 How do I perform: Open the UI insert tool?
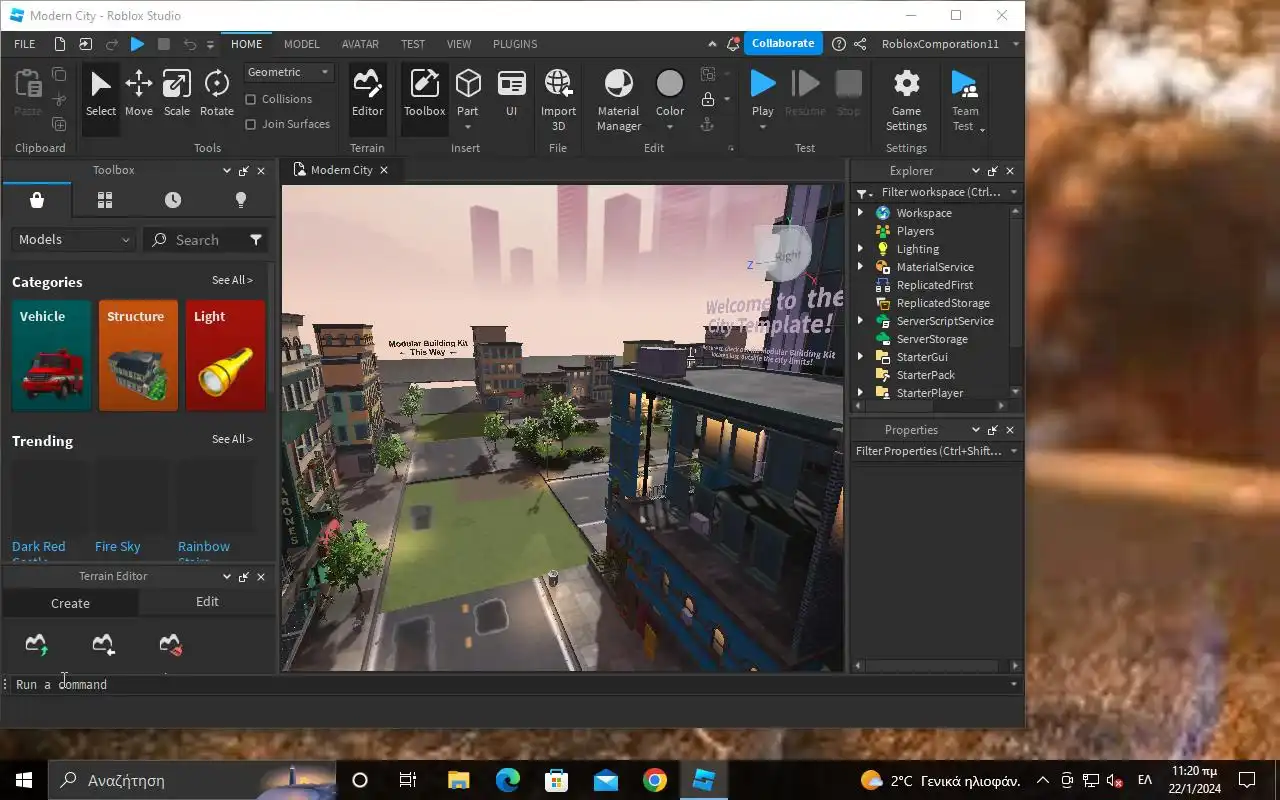click(x=511, y=94)
